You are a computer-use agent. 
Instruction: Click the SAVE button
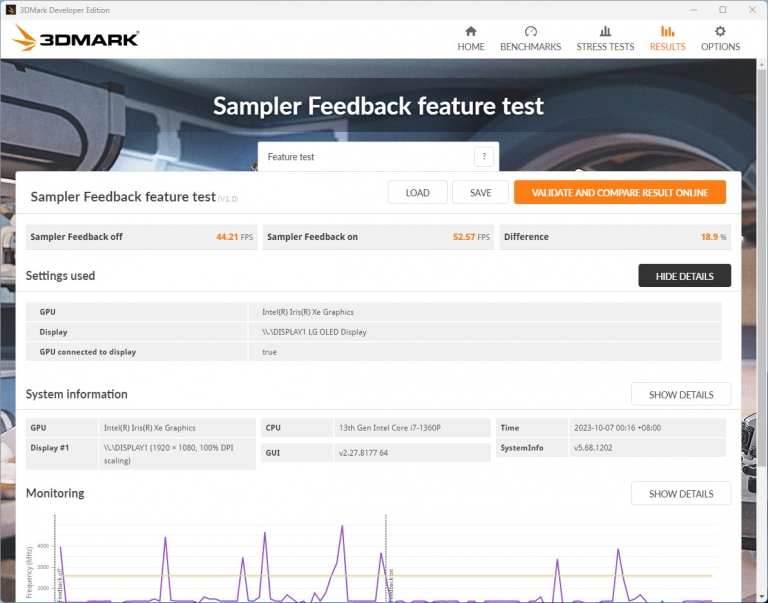480,193
